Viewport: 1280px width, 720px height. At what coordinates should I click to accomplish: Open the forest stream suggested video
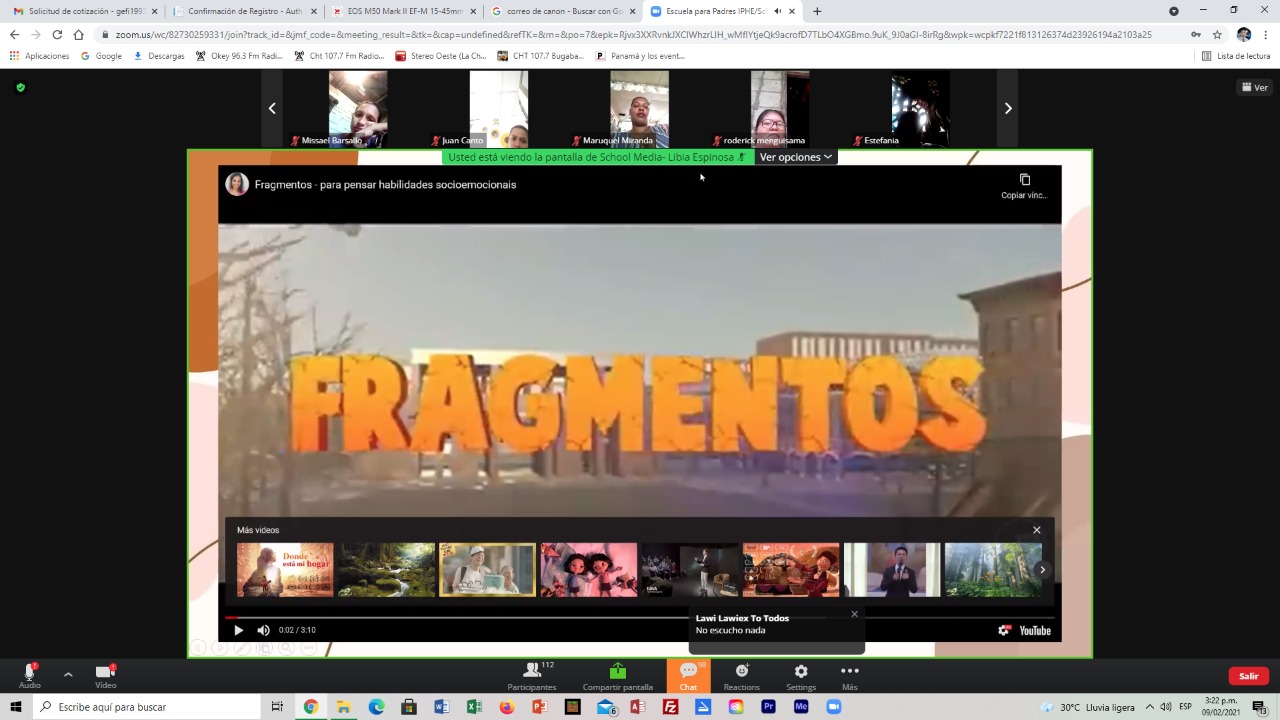(x=386, y=570)
